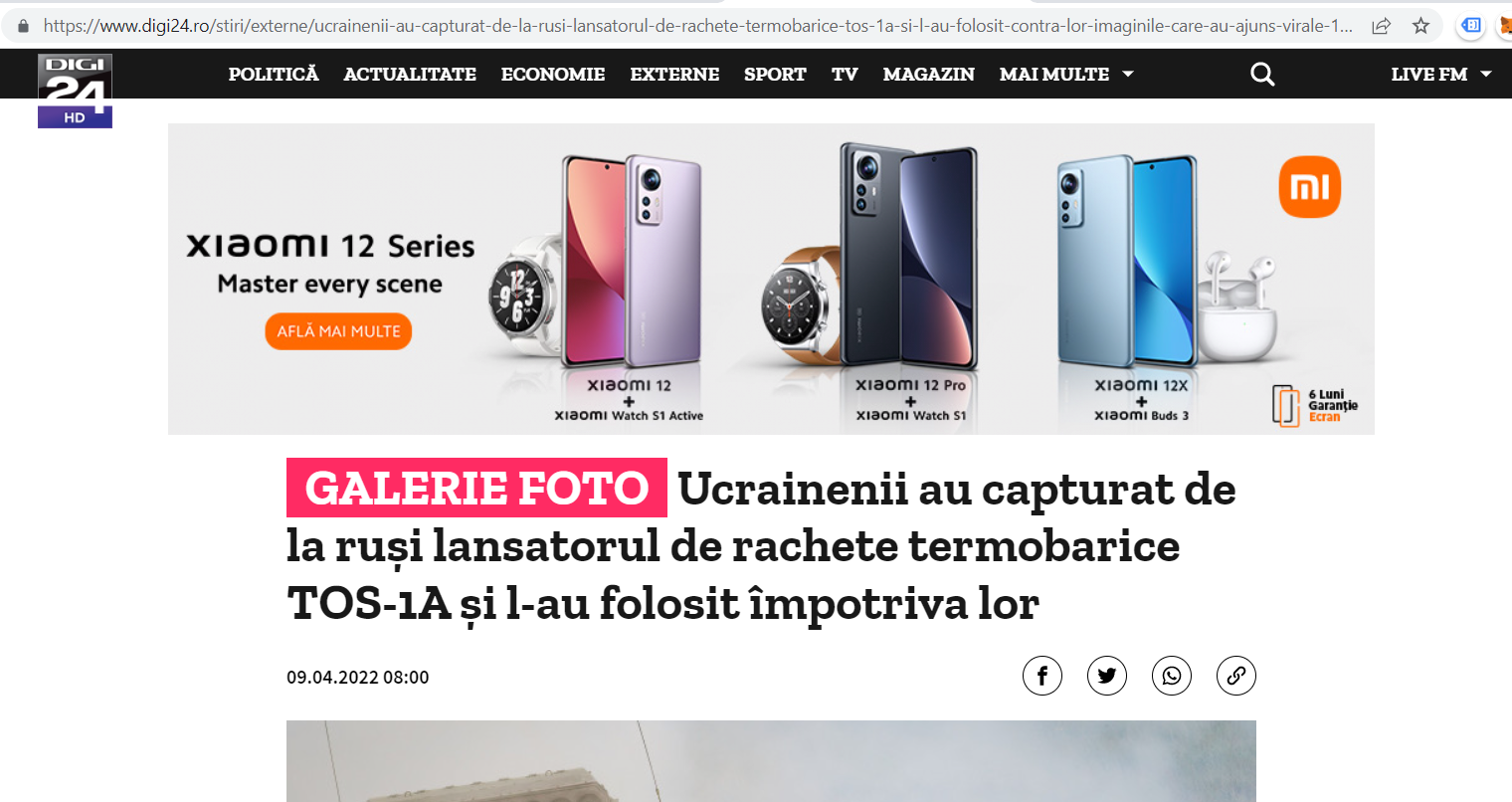Viewport: 1512px width, 802px height.
Task: Select ECONOMIE in the navigation bar
Action: 553,74
